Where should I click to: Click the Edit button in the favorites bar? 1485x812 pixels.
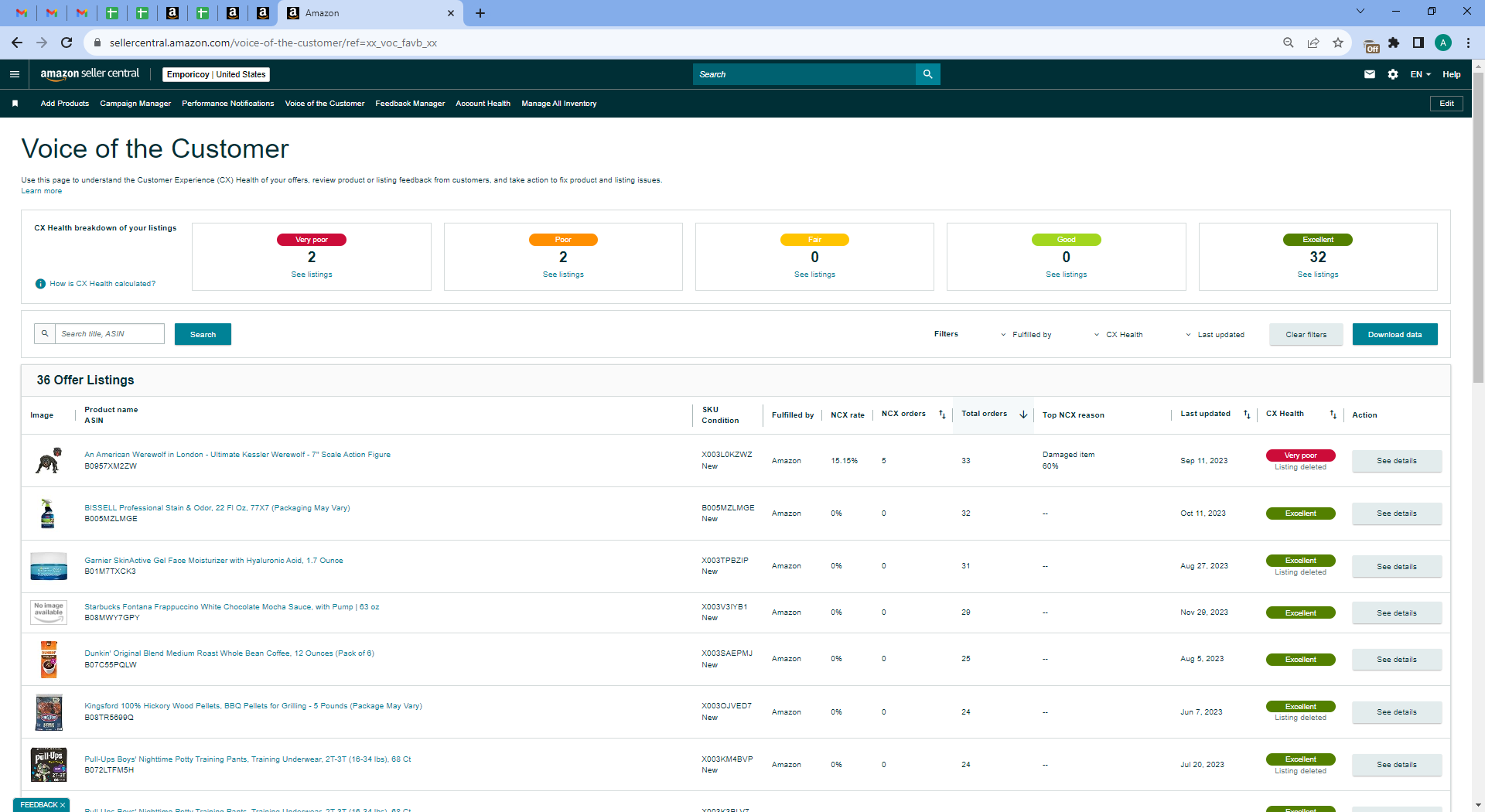coord(1446,104)
